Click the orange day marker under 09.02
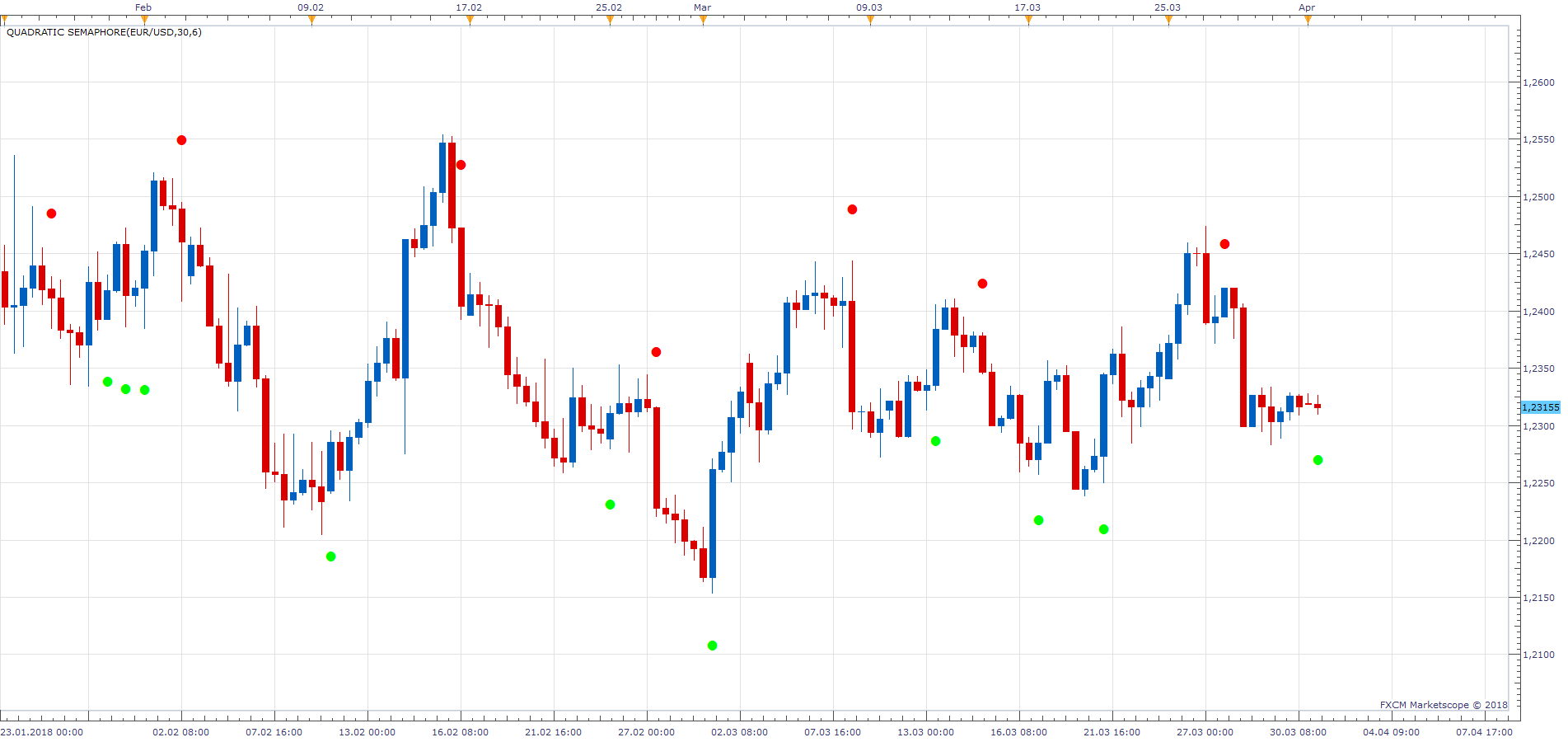Image resolution: width=1568 pixels, height=742 pixels. (311, 21)
